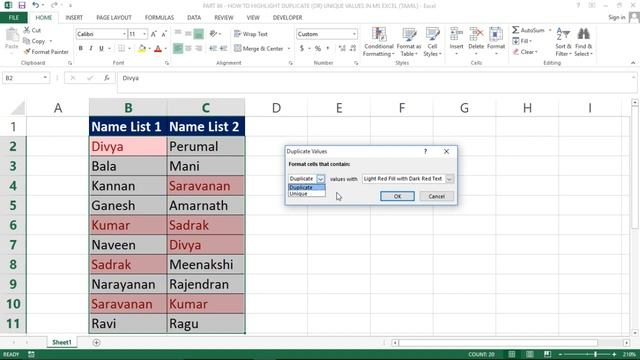
Task: Open the FILE tab
Action: click(x=13, y=18)
